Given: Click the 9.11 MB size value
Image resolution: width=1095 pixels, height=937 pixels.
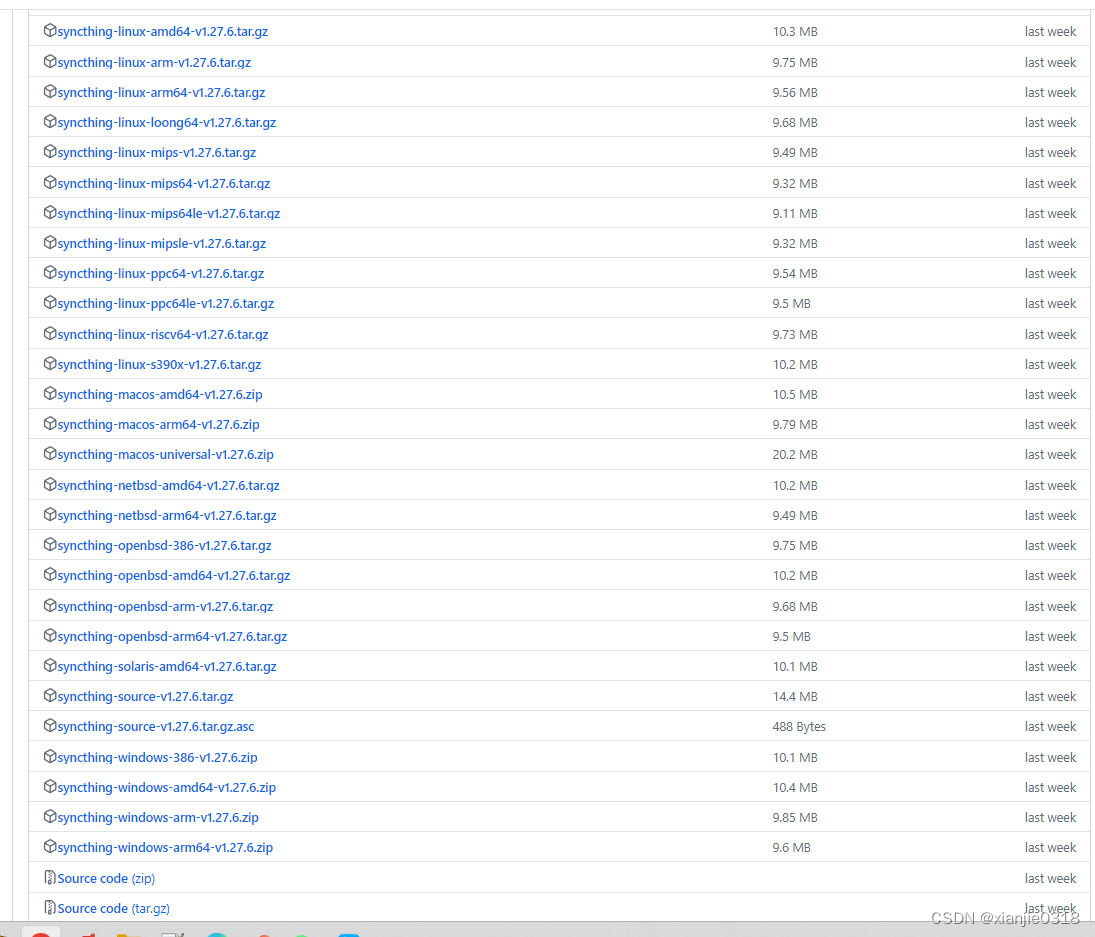Looking at the screenshot, I should tap(795, 214).
